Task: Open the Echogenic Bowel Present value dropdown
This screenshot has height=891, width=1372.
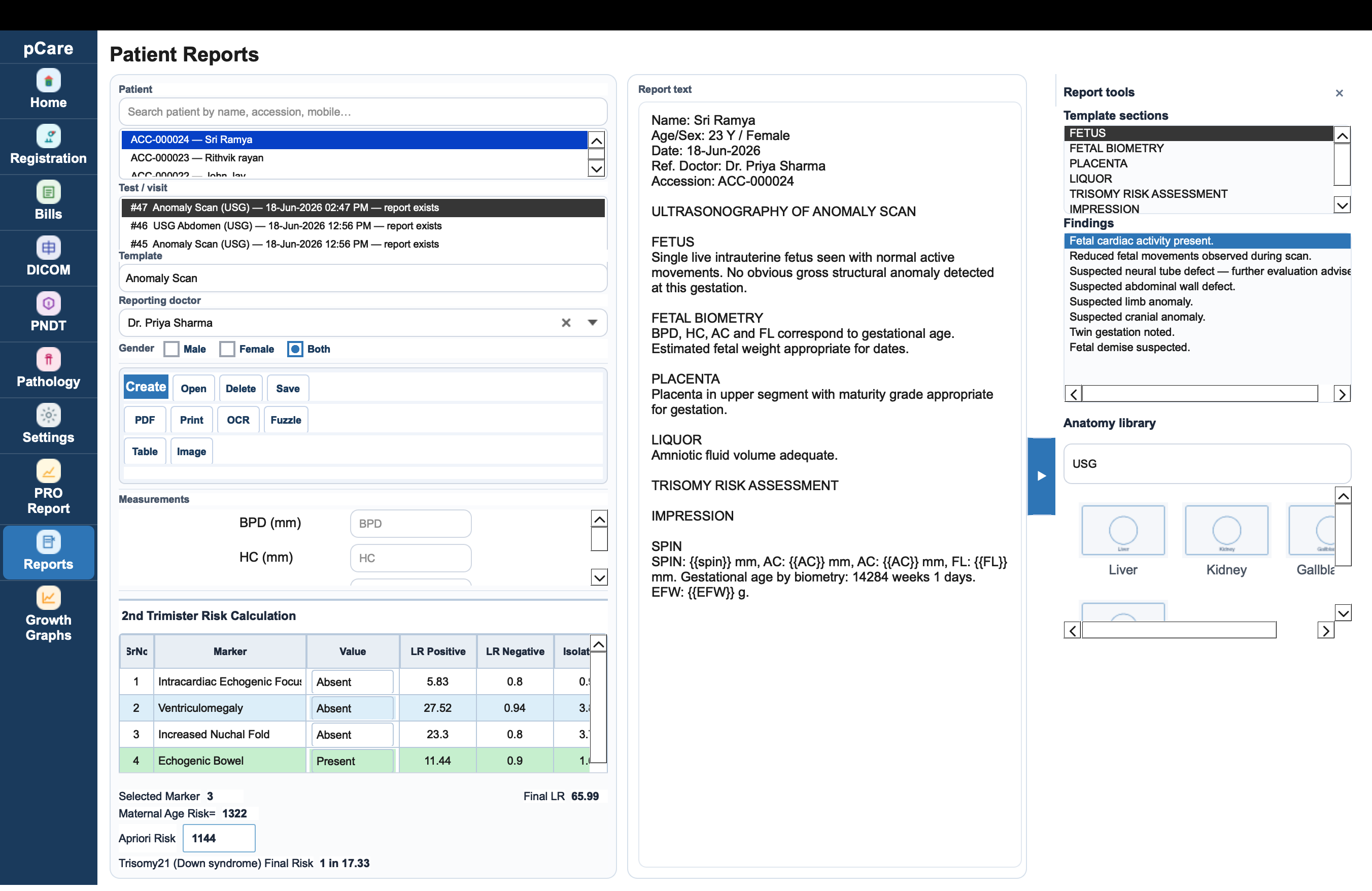Action: click(x=352, y=761)
